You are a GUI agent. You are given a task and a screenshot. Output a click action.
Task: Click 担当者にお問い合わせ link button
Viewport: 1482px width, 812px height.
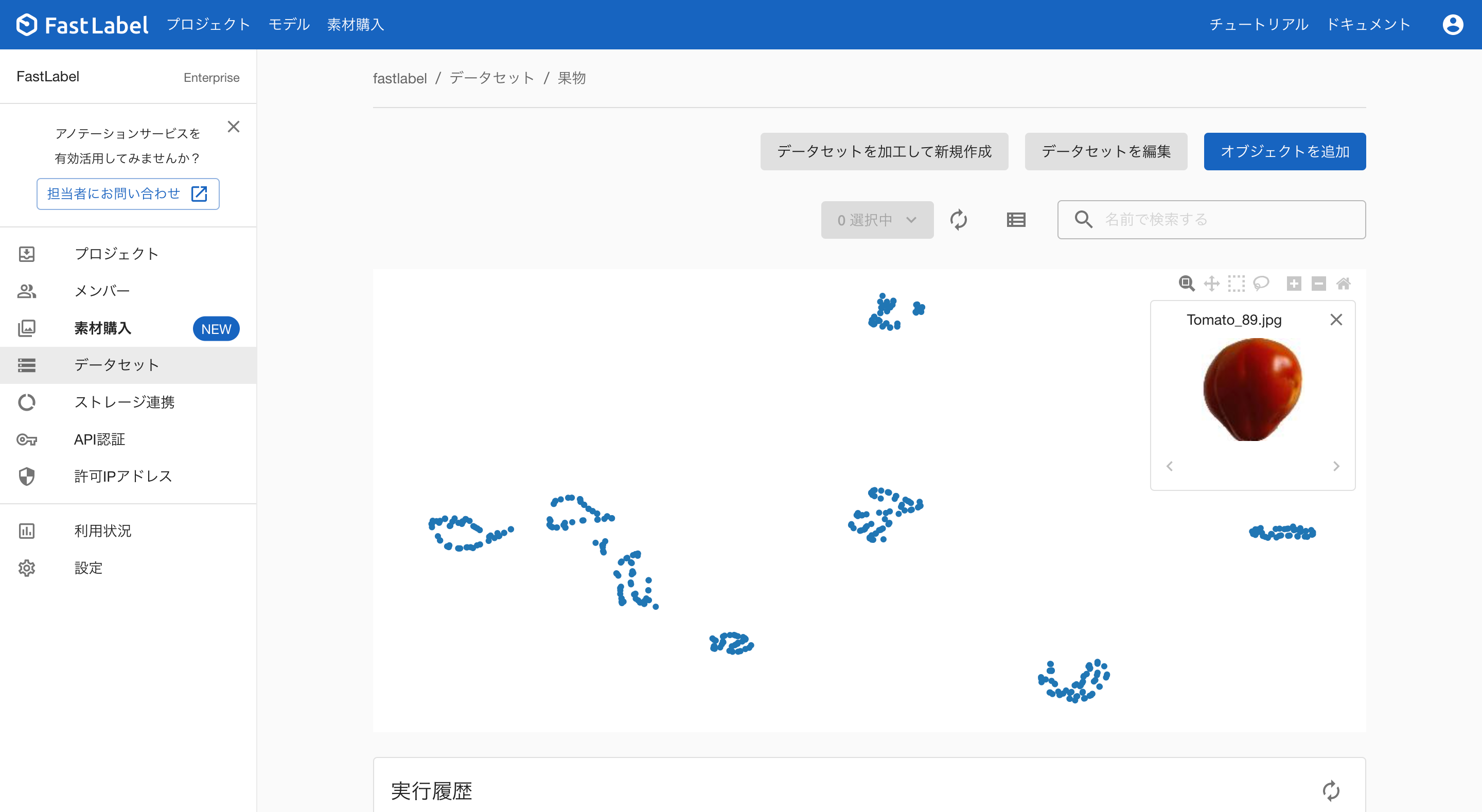point(128,194)
